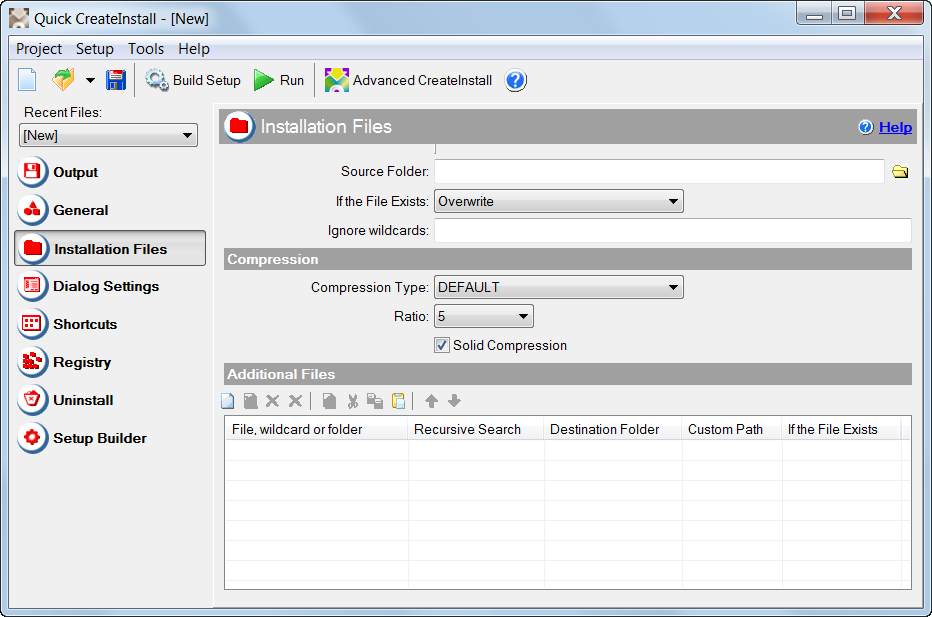This screenshot has height=617, width=932.
Task: Select Installation Files in the sidebar
Action: pos(110,248)
